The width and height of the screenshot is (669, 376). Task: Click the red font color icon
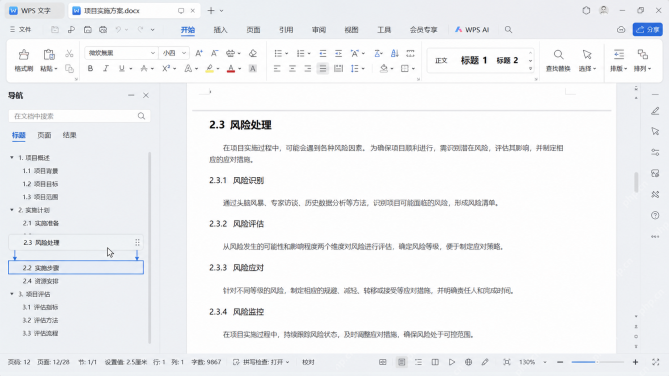231,68
